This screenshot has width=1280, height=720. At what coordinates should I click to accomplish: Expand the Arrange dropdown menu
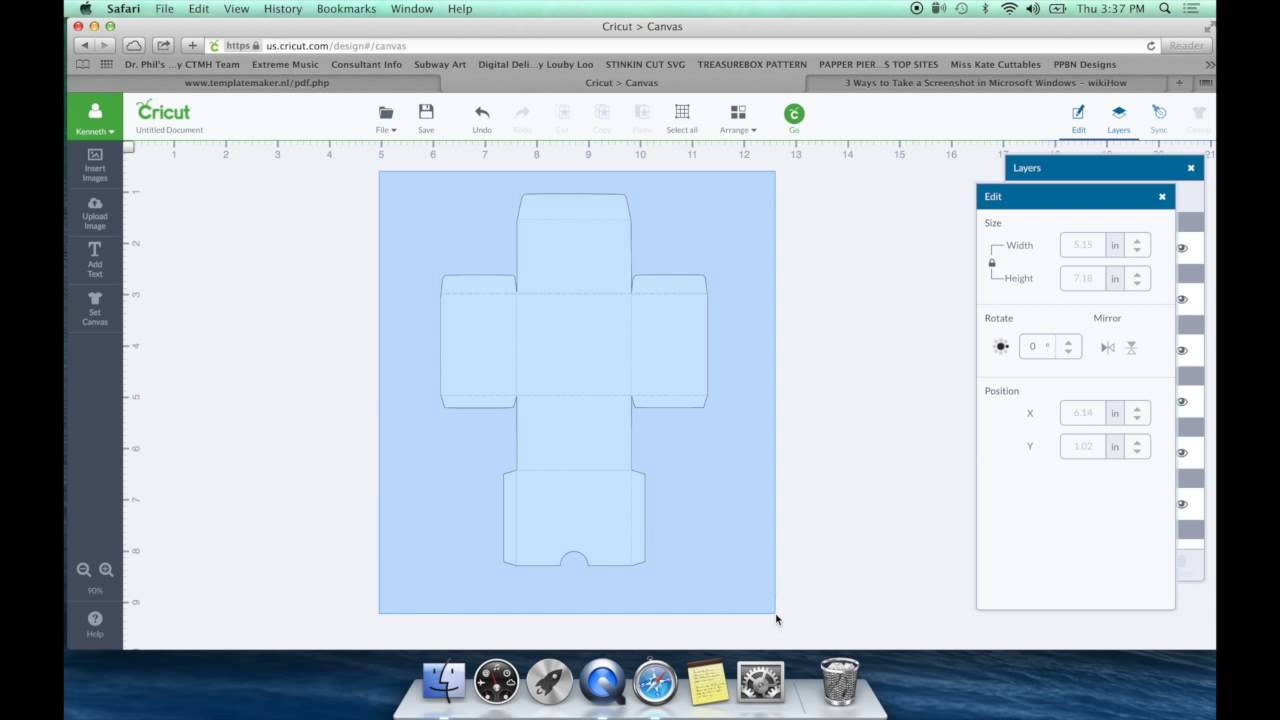click(x=738, y=118)
